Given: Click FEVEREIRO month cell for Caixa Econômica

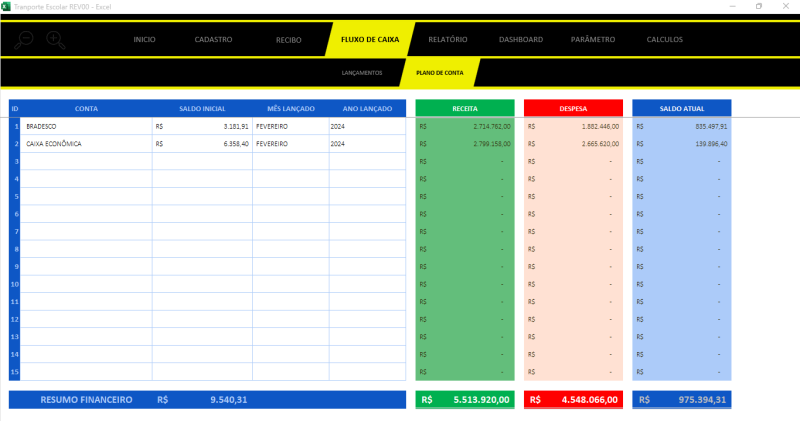Looking at the screenshot, I should click(290, 144).
